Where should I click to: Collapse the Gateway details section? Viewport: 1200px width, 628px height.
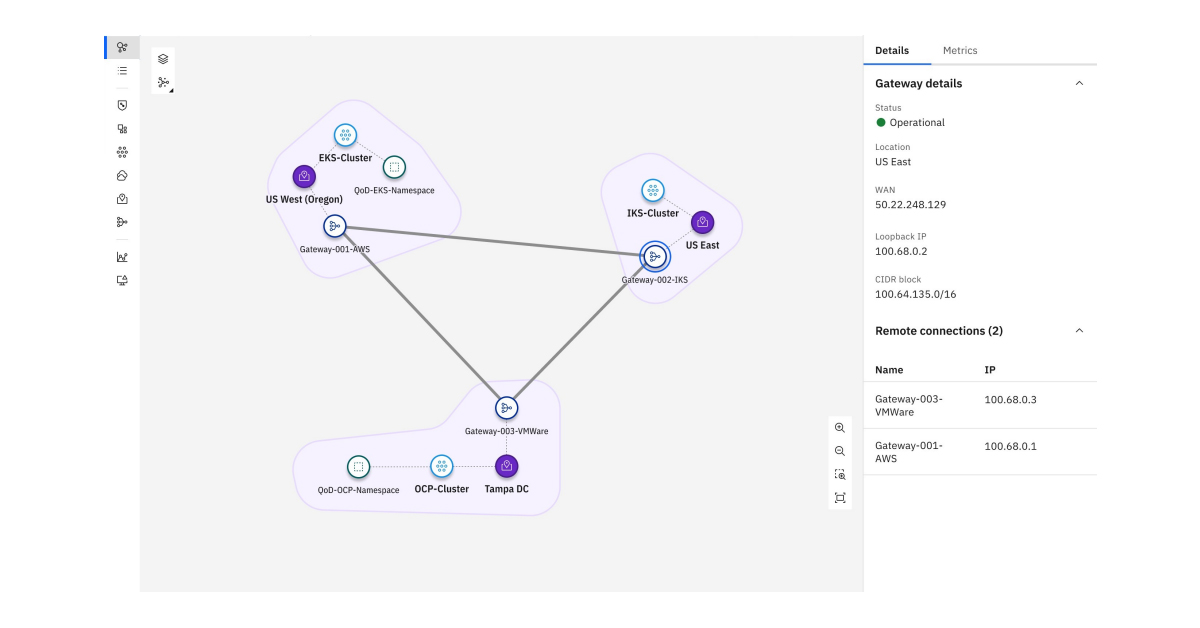coord(1078,83)
